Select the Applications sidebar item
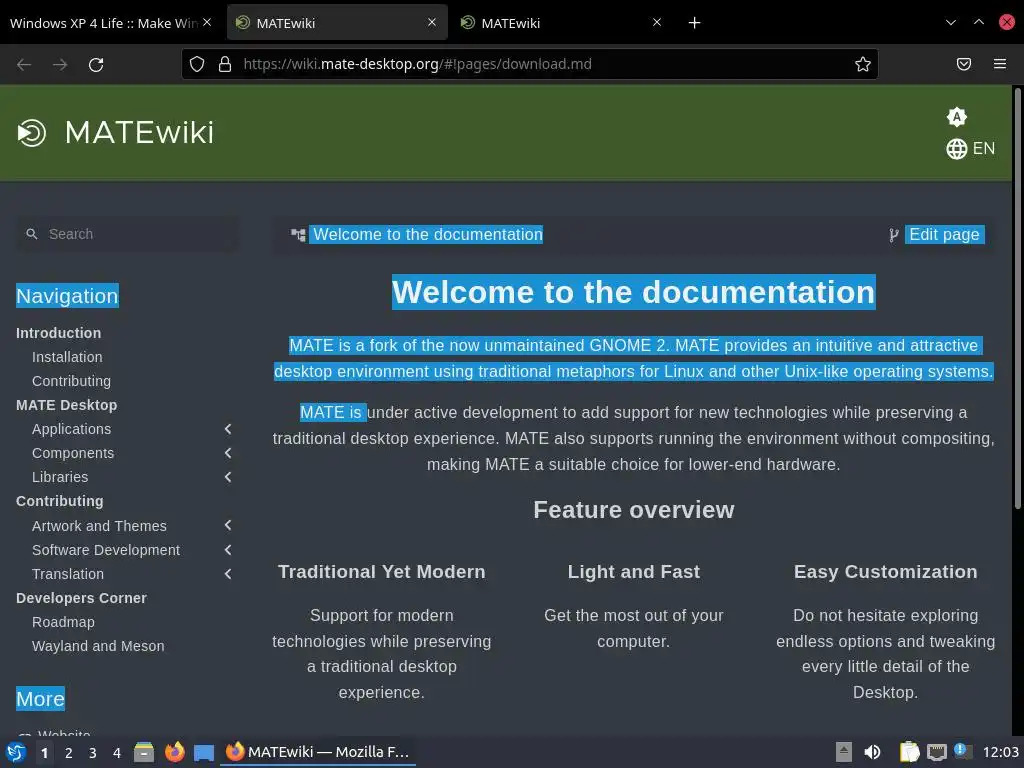The image size is (1024, 768). pos(71,429)
